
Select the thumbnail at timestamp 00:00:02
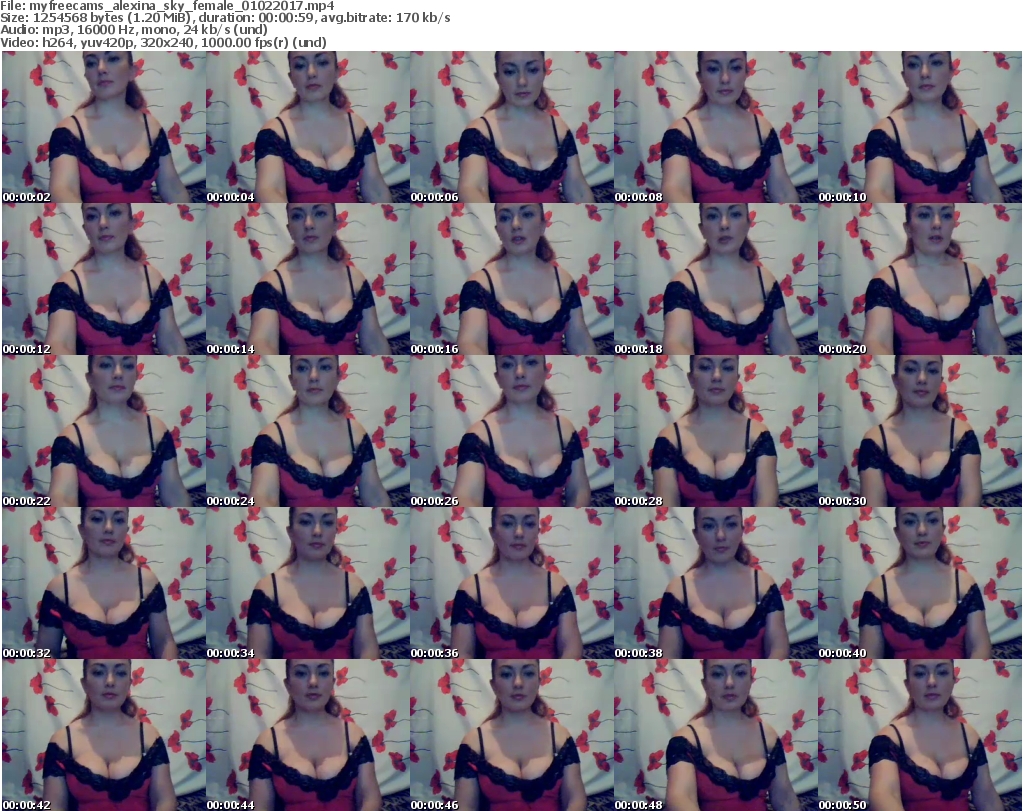(x=104, y=127)
